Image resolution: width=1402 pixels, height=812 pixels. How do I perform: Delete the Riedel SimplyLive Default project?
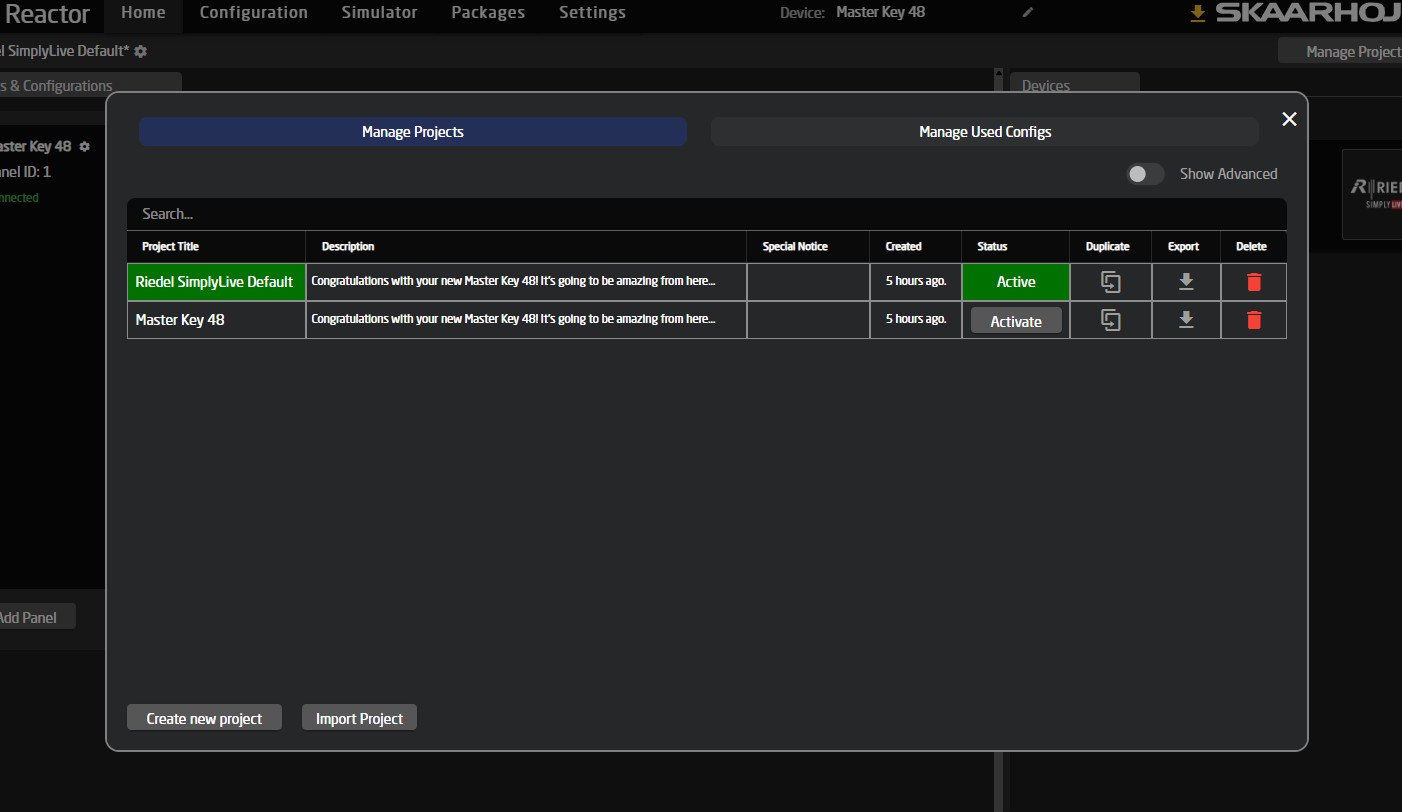(x=1254, y=282)
